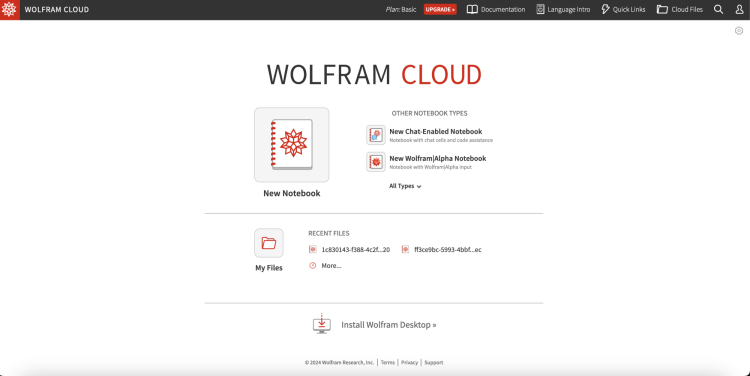Screen dimensions: 750x376
Task: Open the Terms footer link
Action: click(x=388, y=363)
